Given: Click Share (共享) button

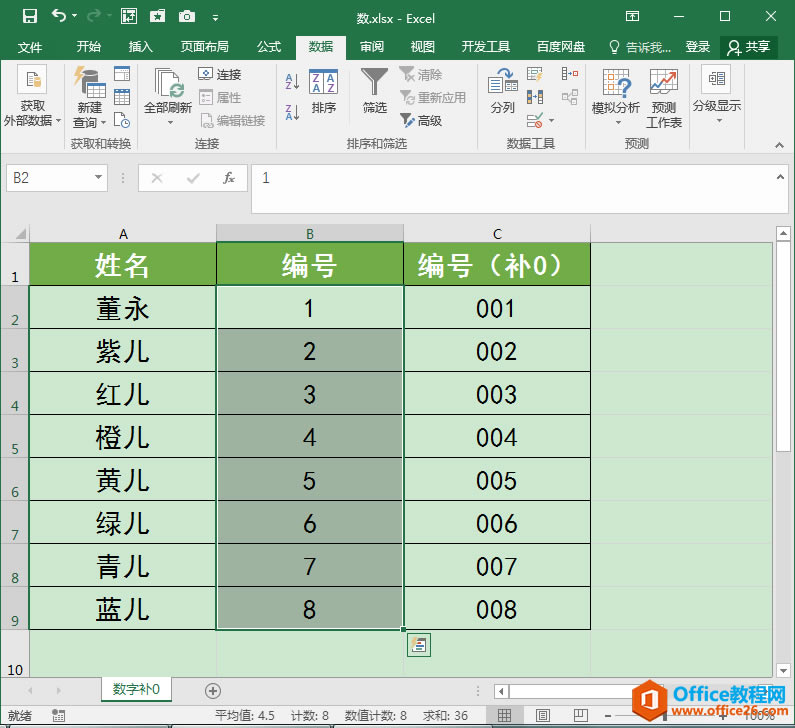Looking at the screenshot, I should (x=749, y=47).
